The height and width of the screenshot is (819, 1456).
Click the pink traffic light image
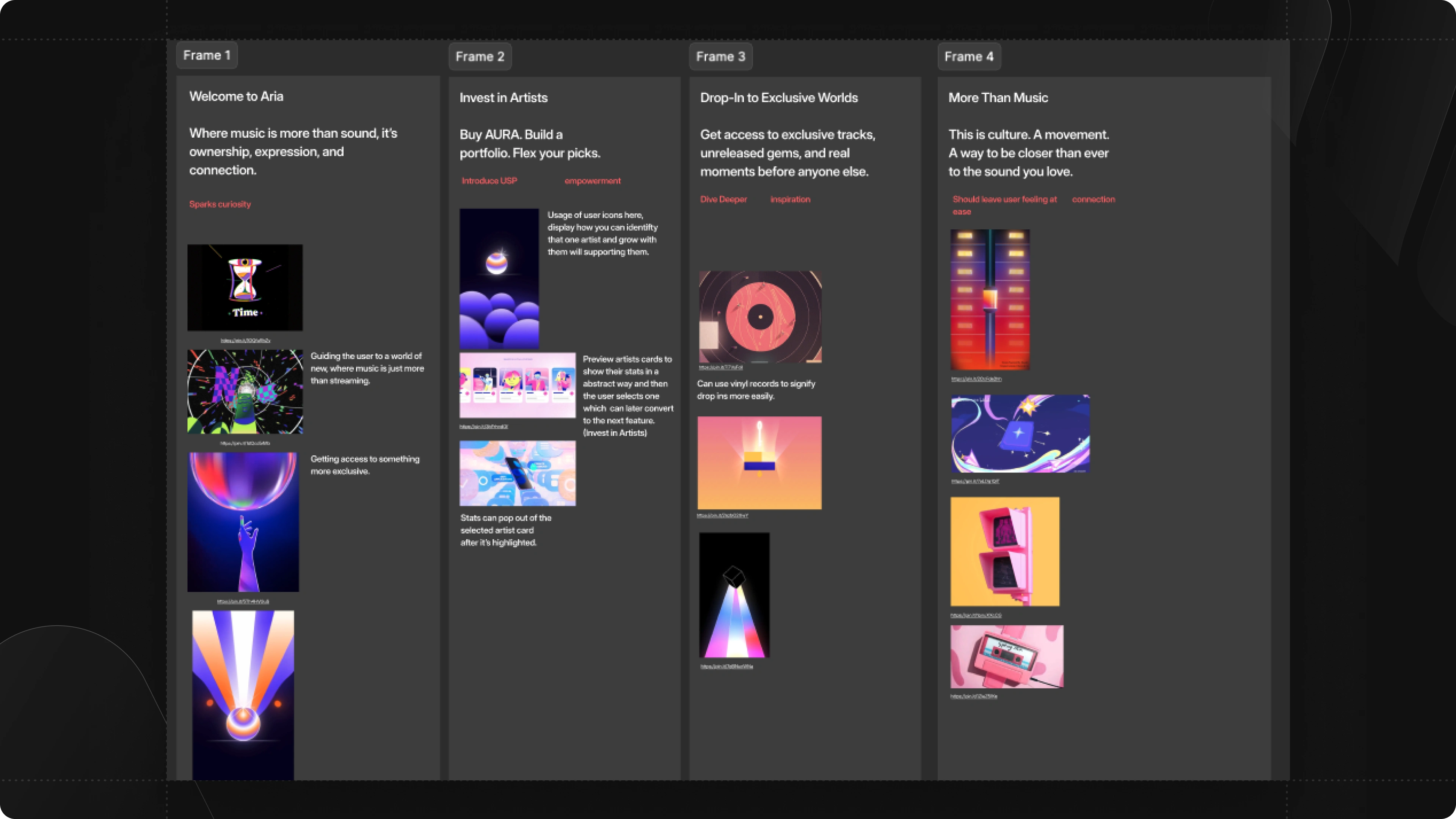[1005, 551]
